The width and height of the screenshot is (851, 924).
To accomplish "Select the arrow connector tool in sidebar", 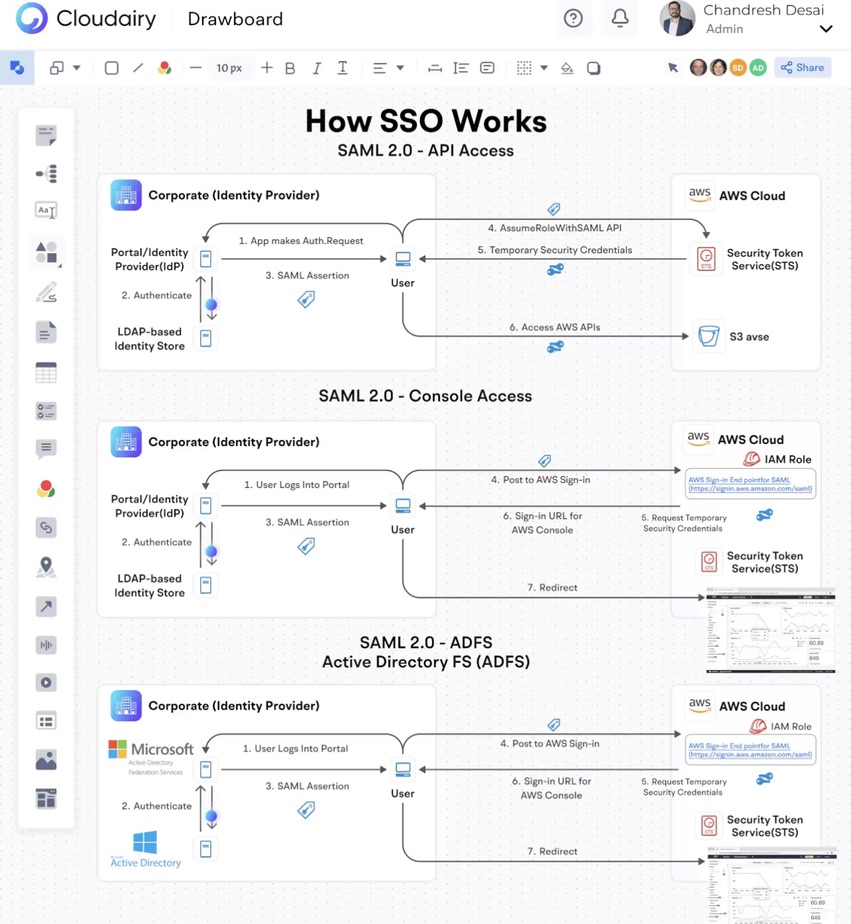I will [46, 606].
